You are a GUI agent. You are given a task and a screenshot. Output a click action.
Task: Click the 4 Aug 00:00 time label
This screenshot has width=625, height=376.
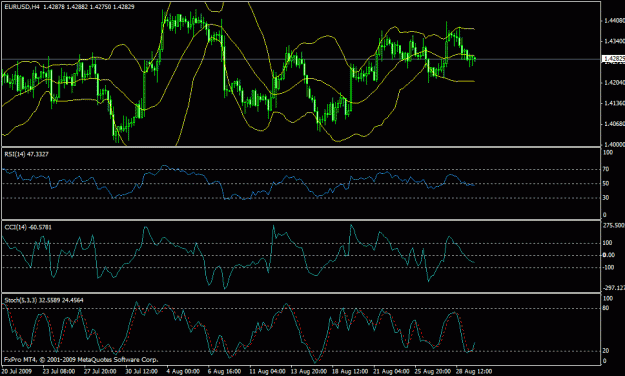pyautogui.click(x=183, y=371)
